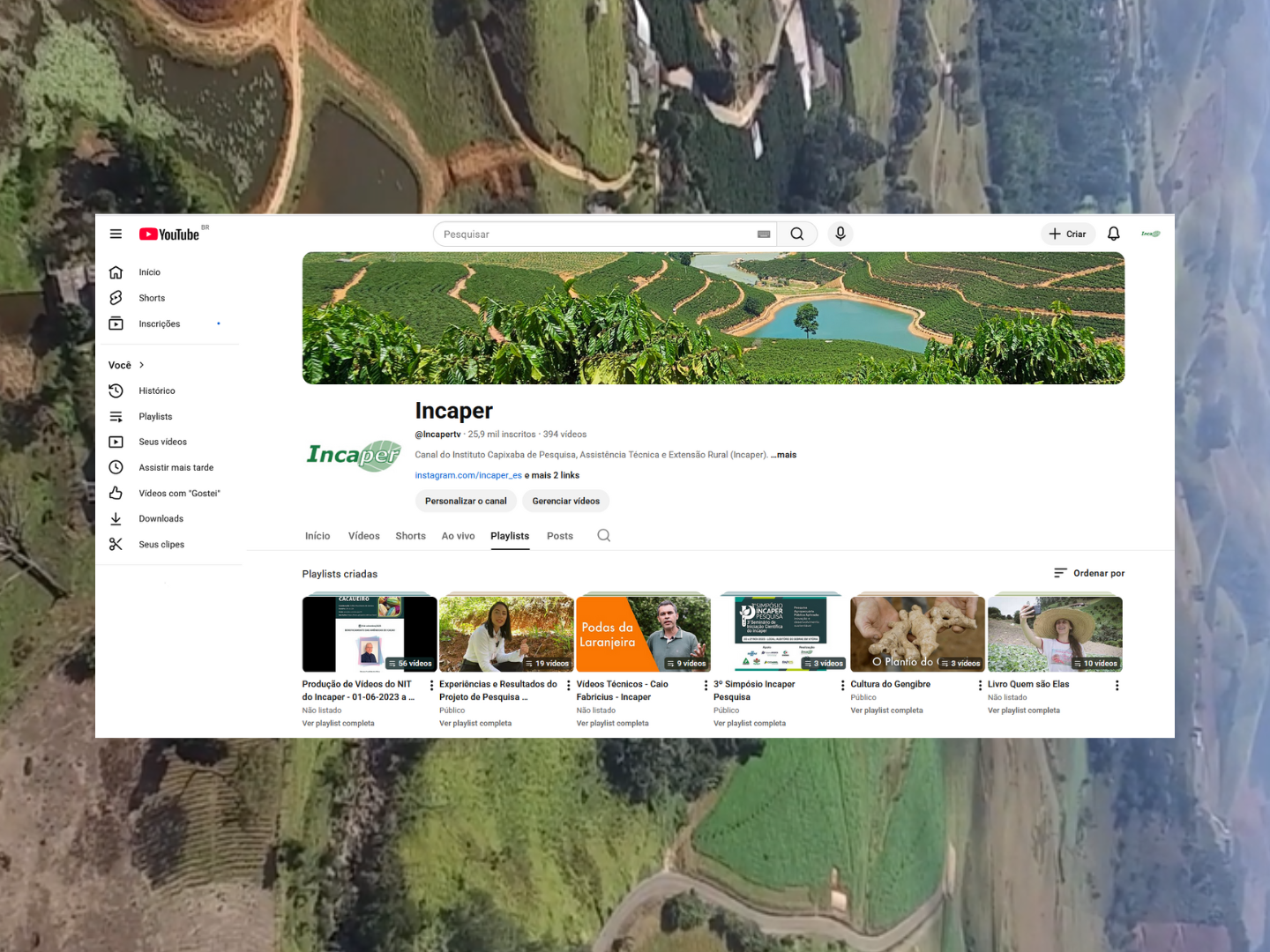
Task: Open Downloads arrow icon
Action: (x=116, y=518)
